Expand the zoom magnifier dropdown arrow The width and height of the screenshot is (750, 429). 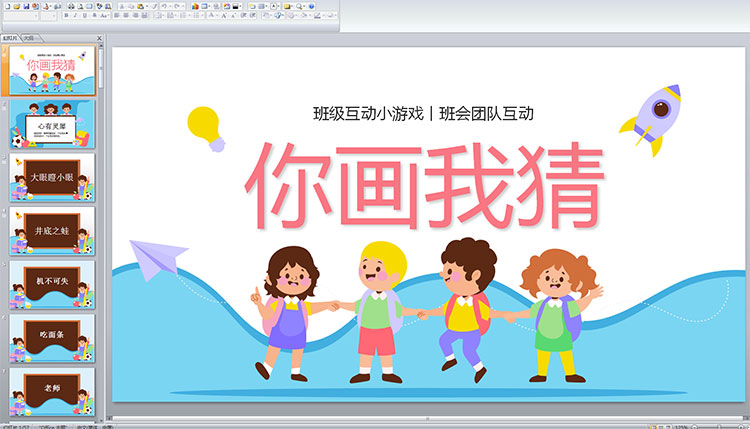[304, 7]
